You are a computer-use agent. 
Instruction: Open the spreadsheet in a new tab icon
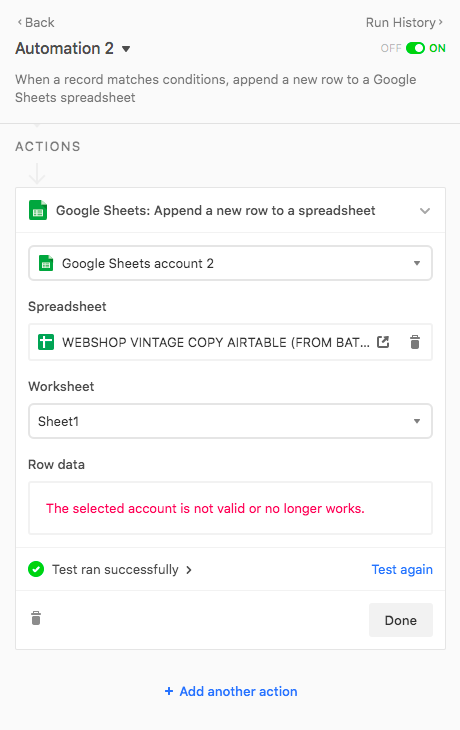(x=383, y=342)
